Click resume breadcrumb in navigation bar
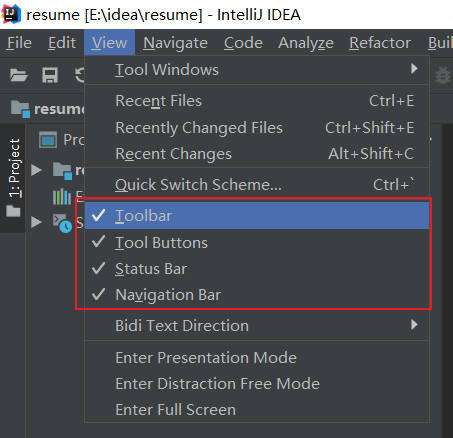Image resolution: width=453 pixels, height=438 pixels. click(59, 109)
